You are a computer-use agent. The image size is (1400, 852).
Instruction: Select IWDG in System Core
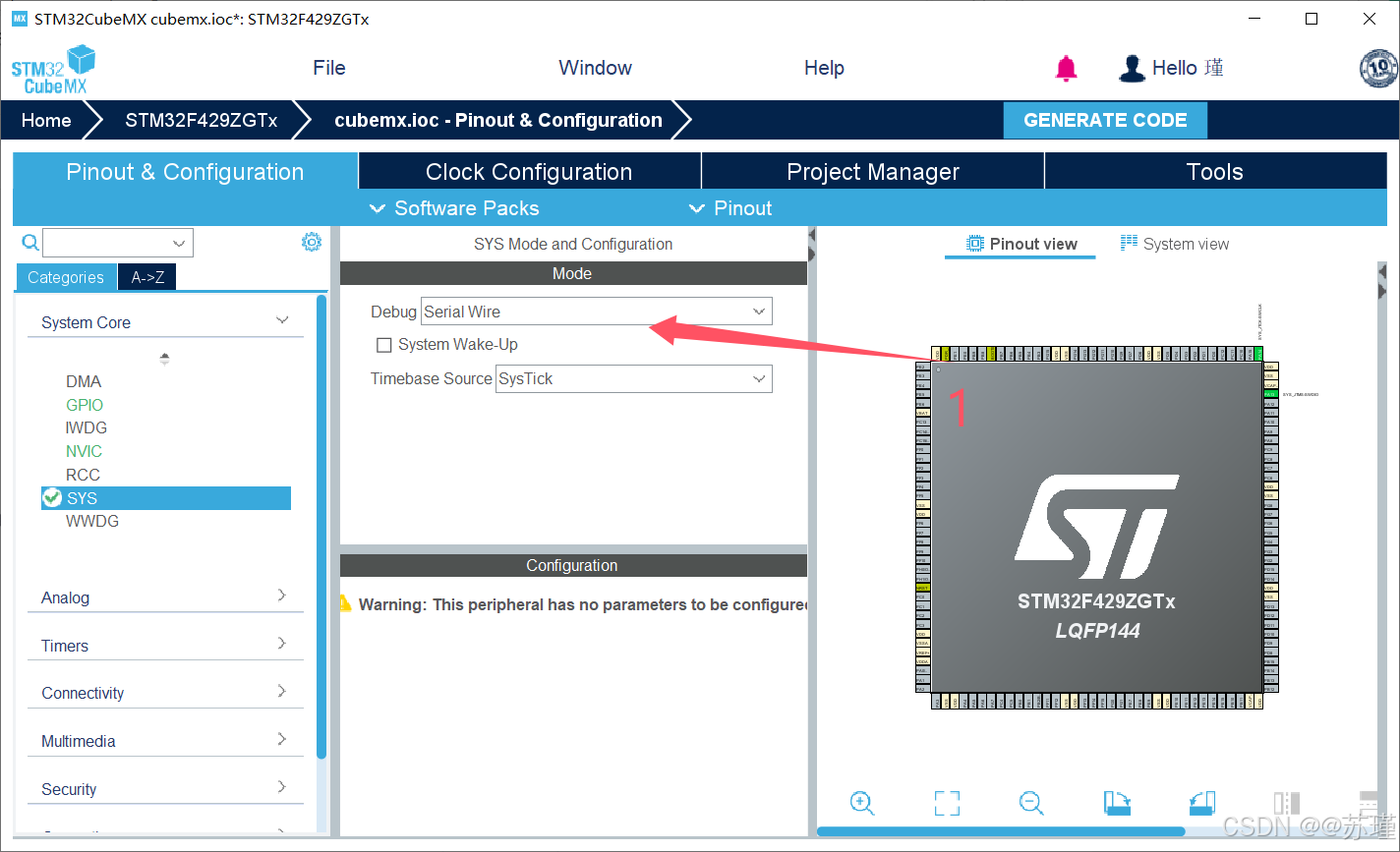87,427
